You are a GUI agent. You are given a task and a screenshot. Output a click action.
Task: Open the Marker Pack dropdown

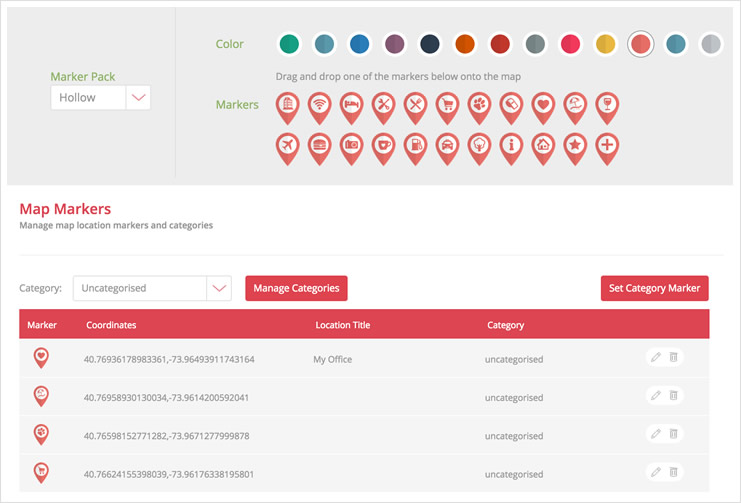[x=138, y=97]
